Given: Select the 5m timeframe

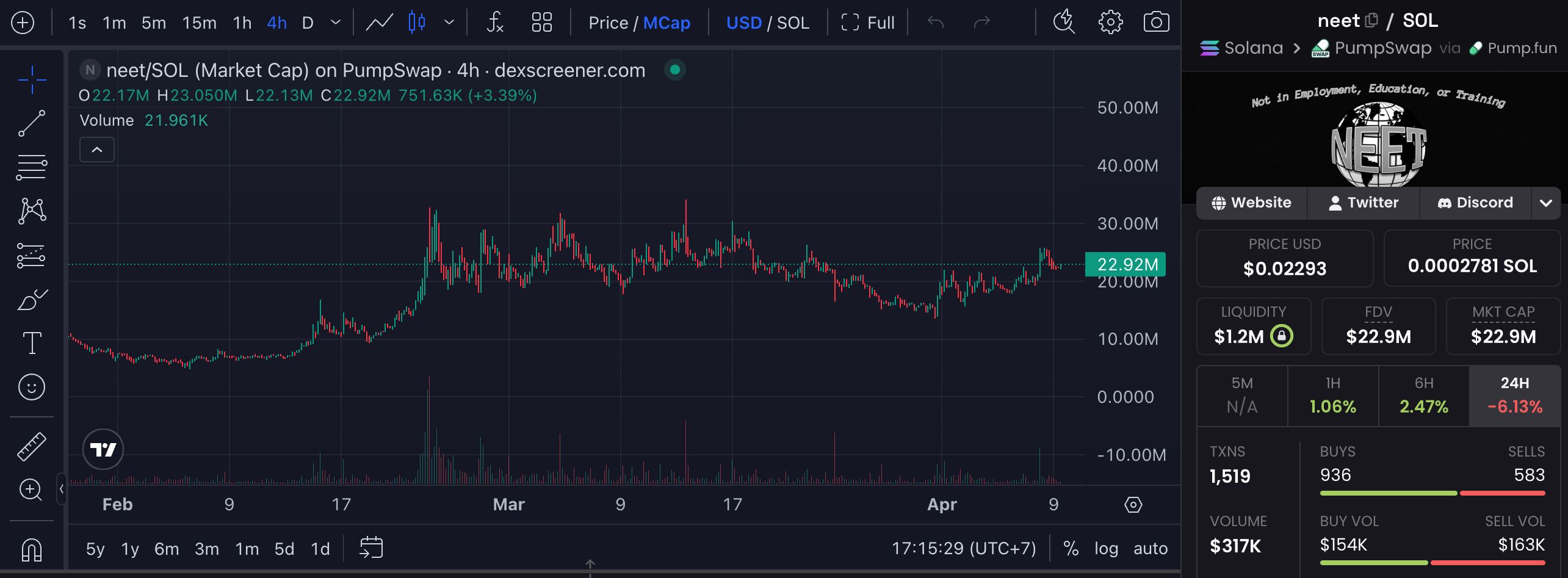Looking at the screenshot, I should coord(154,23).
